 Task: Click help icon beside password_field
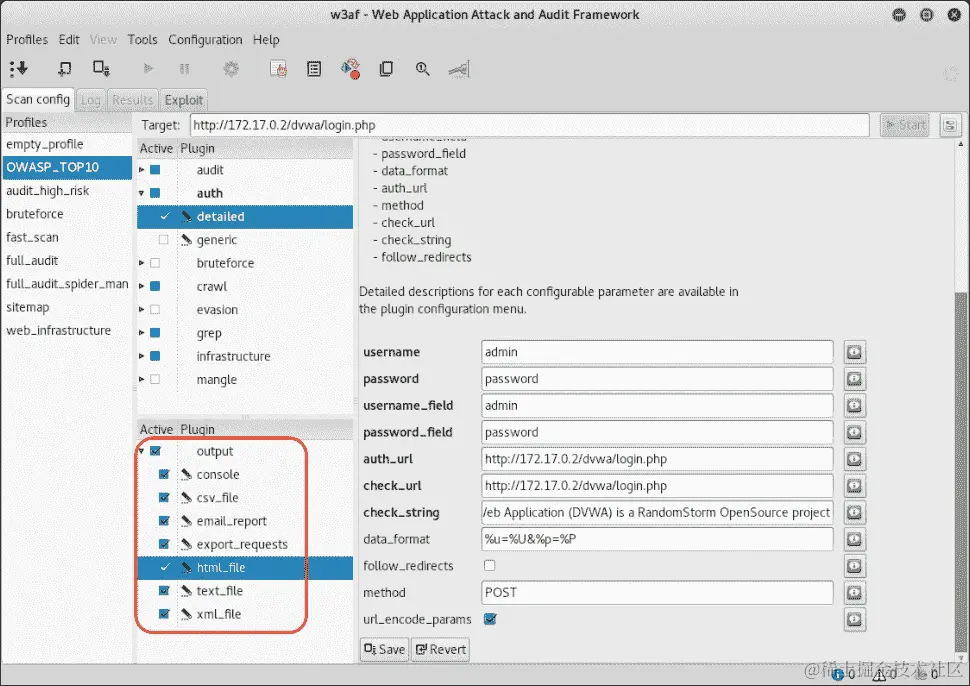click(x=854, y=432)
